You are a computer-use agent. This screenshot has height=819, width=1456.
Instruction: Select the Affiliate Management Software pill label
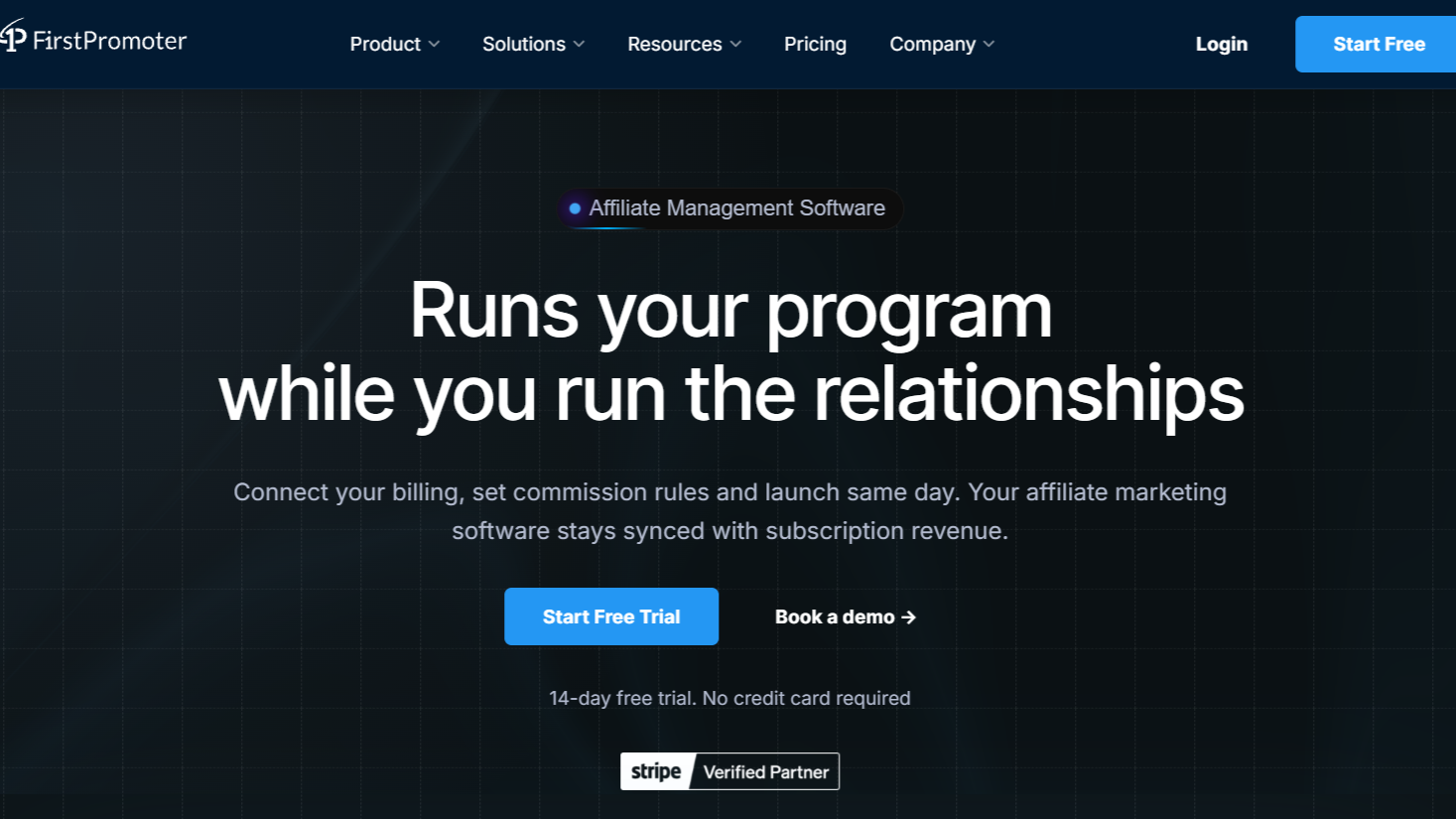point(729,208)
